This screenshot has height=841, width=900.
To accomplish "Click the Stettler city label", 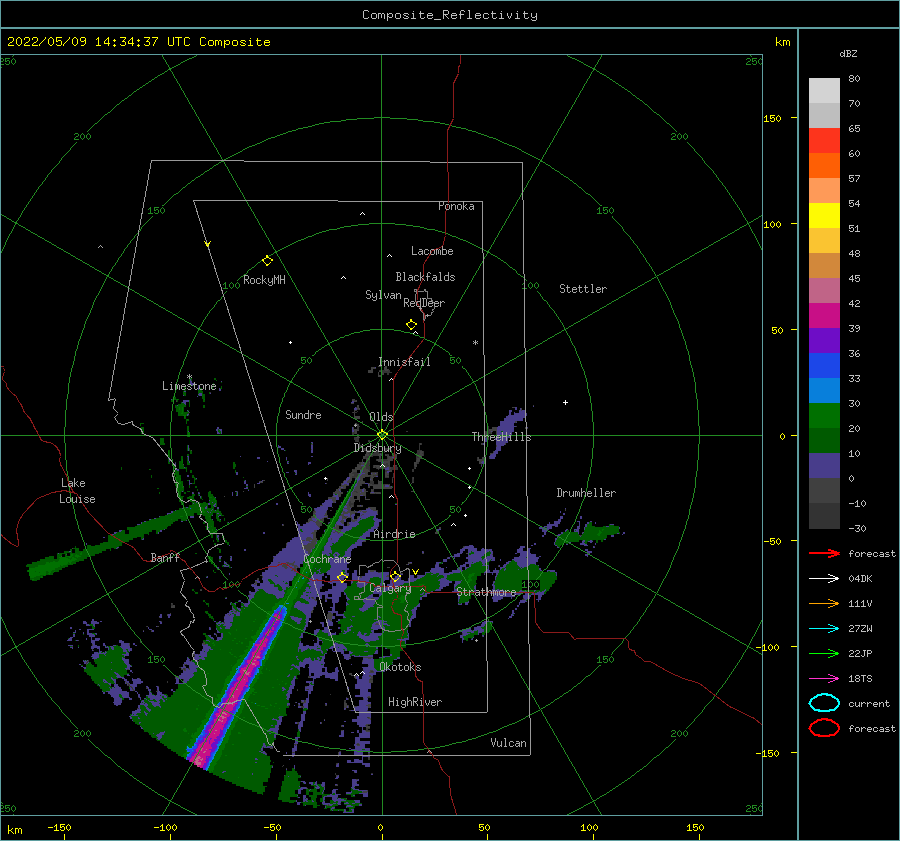I will [583, 289].
